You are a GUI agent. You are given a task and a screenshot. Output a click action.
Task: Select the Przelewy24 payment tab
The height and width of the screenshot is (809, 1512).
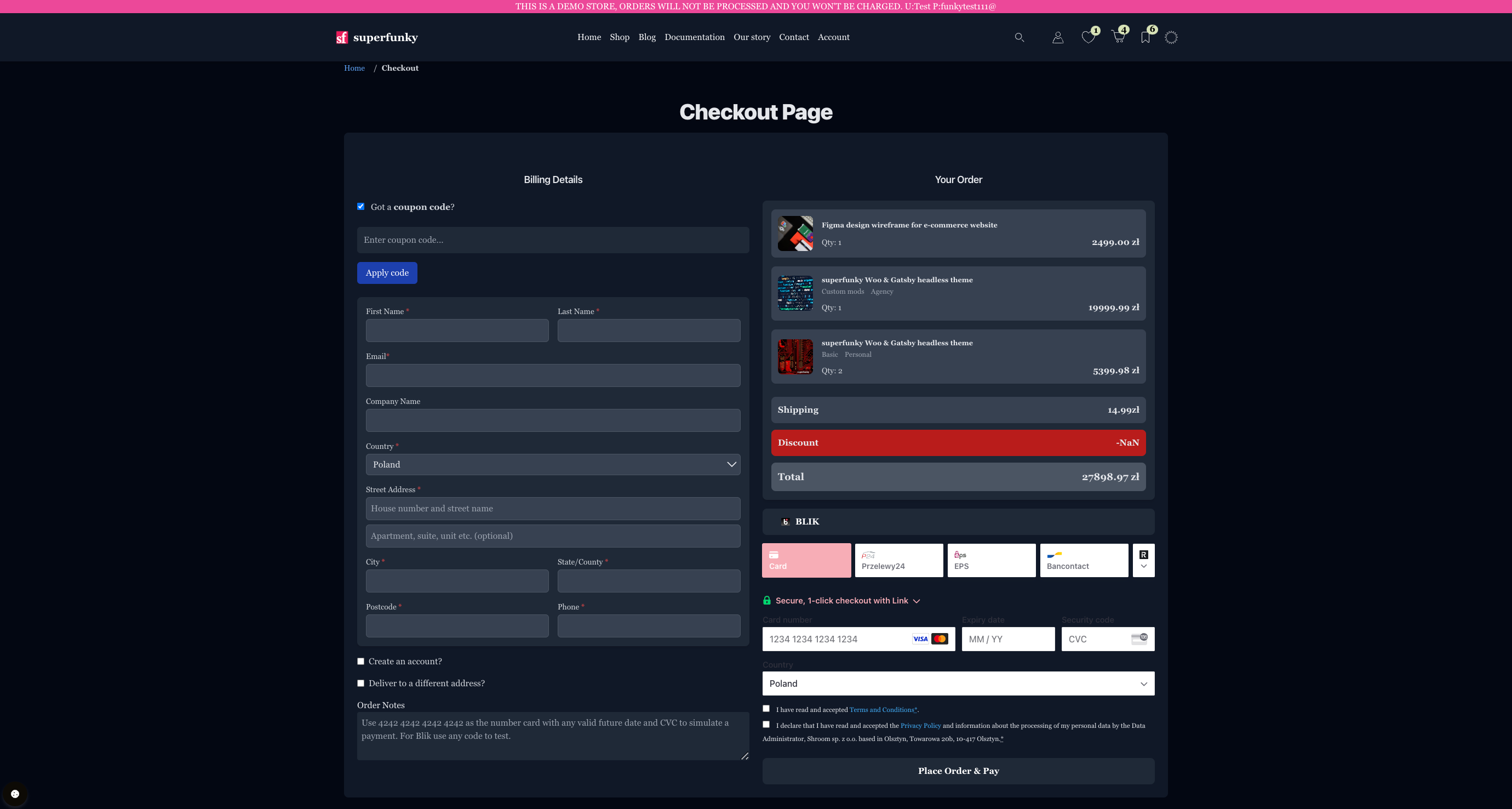click(x=898, y=561)
